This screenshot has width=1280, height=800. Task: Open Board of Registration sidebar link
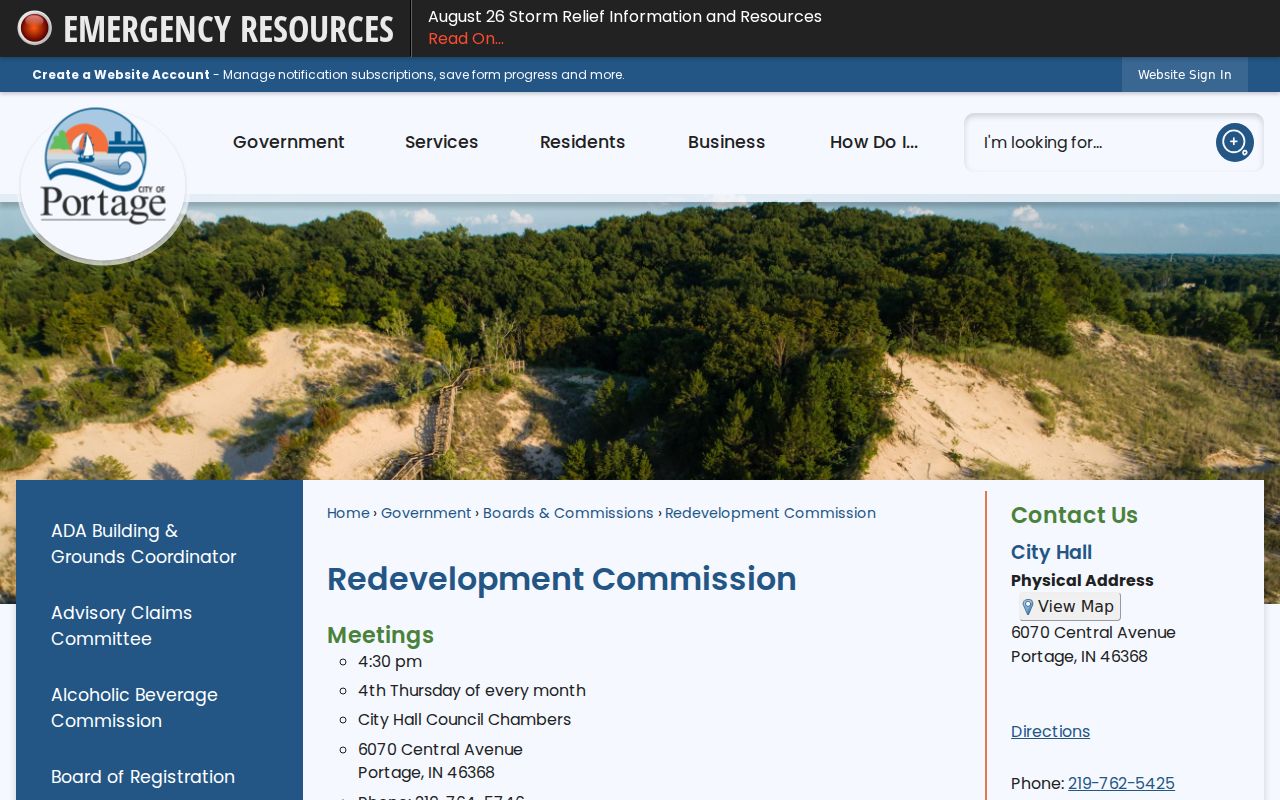tap(143, 777)
